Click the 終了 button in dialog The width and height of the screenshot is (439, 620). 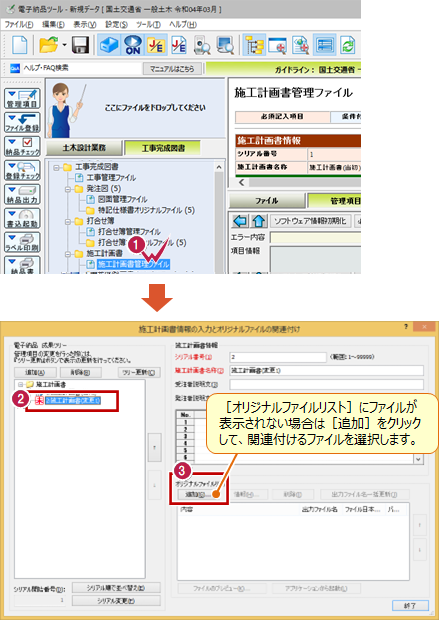pyautogui.click(x=410, y=605)
